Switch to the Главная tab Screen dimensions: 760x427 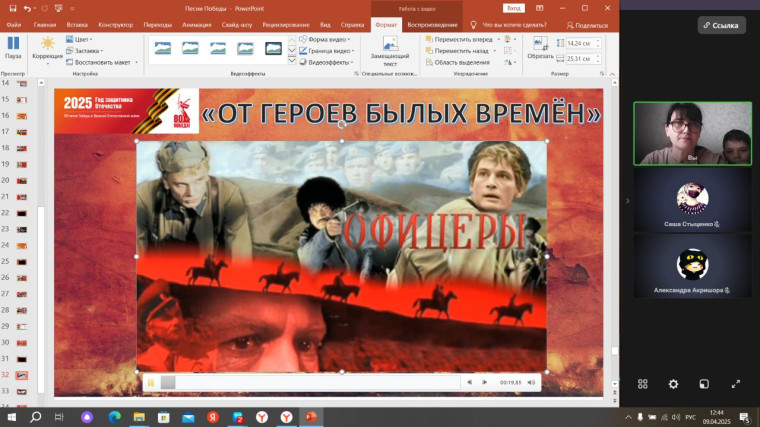[x=45, y=25]
